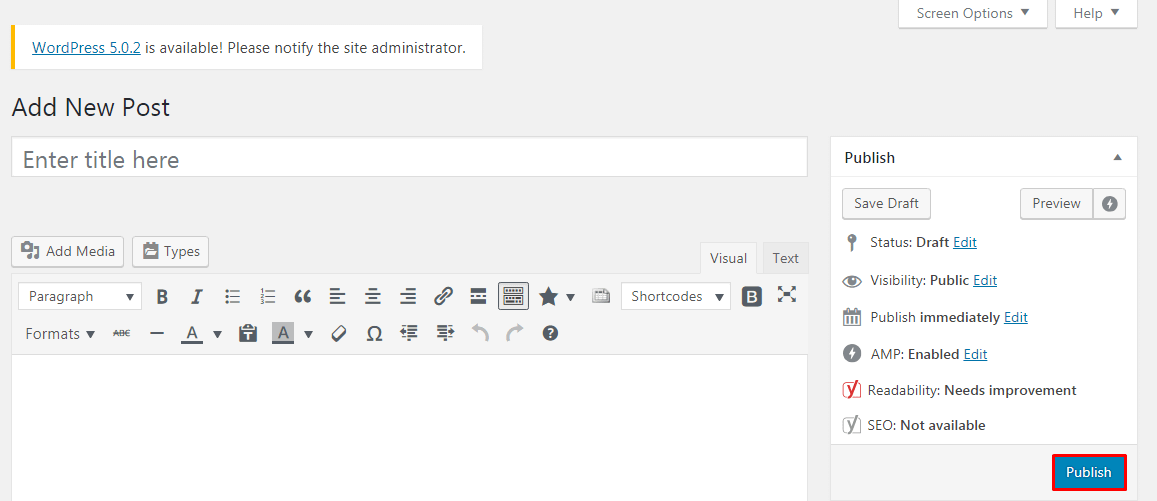Screen dimensions: 1157x501
Task: Apply strikethrough formatting
Action: click(121, 334)
